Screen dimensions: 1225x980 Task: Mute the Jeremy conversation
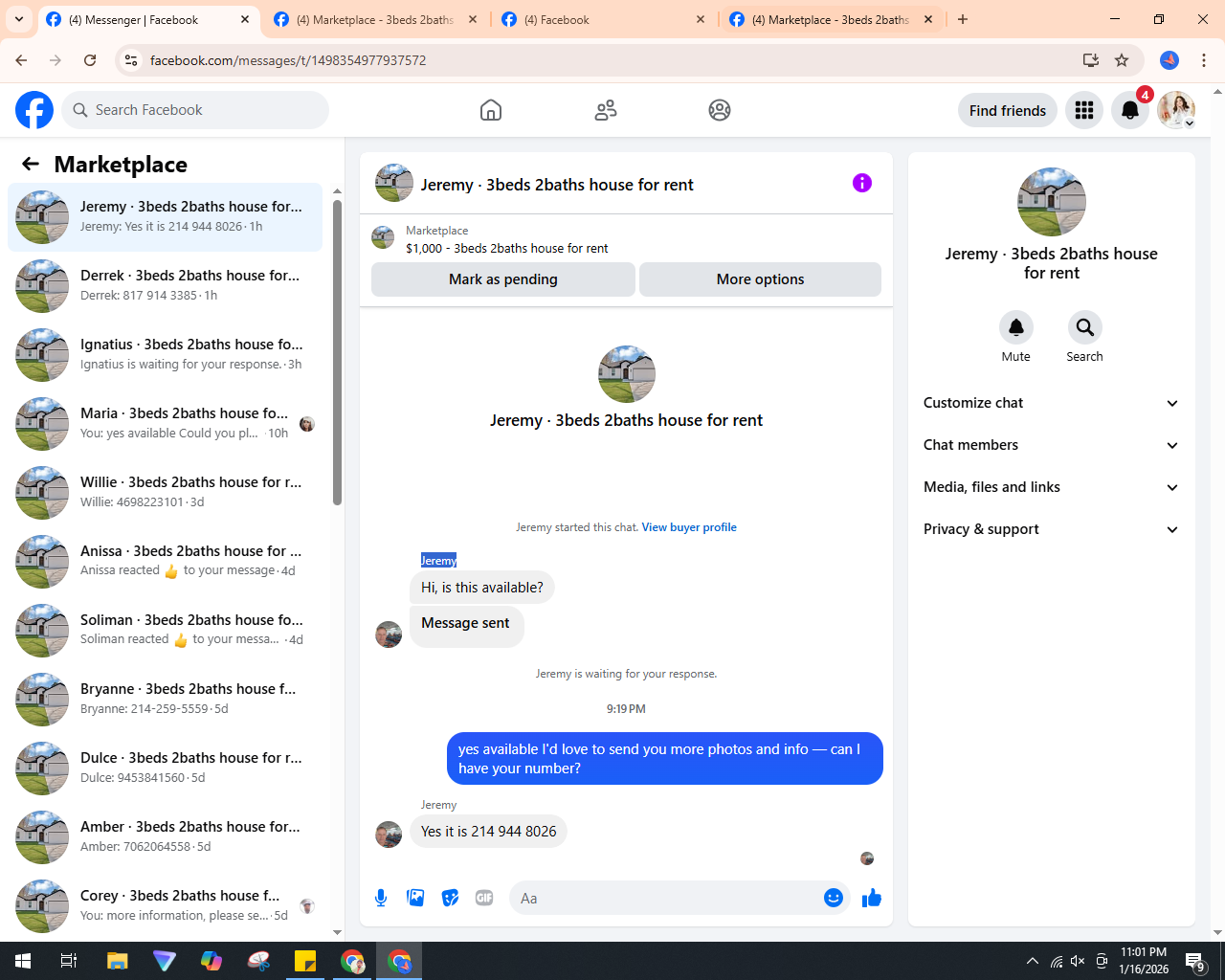click(x=1016, y=327)
